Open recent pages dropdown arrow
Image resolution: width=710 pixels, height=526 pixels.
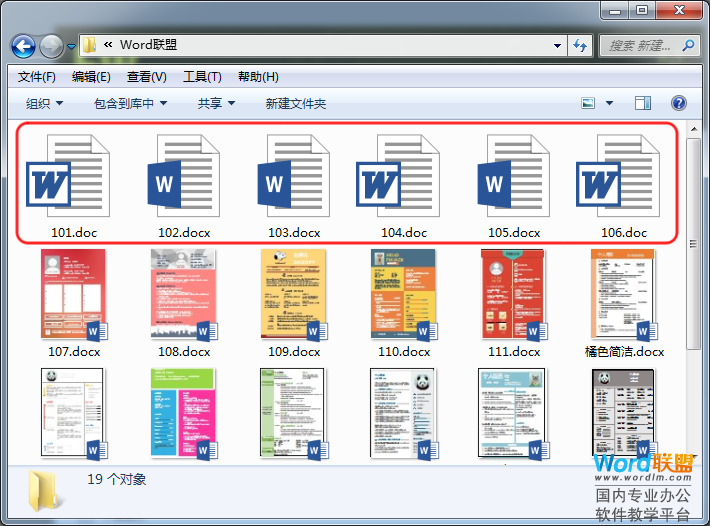[72, 46]
